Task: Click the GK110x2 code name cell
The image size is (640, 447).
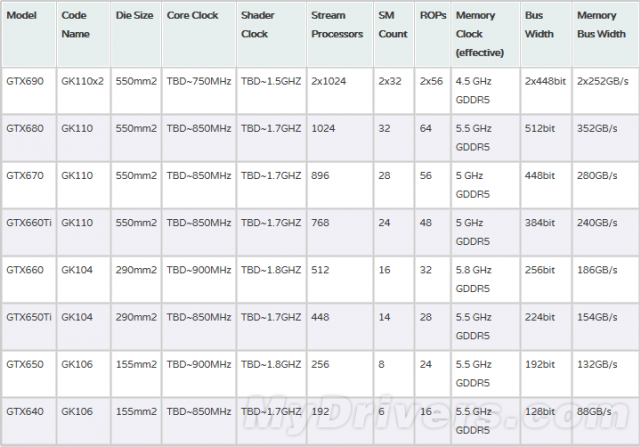Action: click(84, 91)
